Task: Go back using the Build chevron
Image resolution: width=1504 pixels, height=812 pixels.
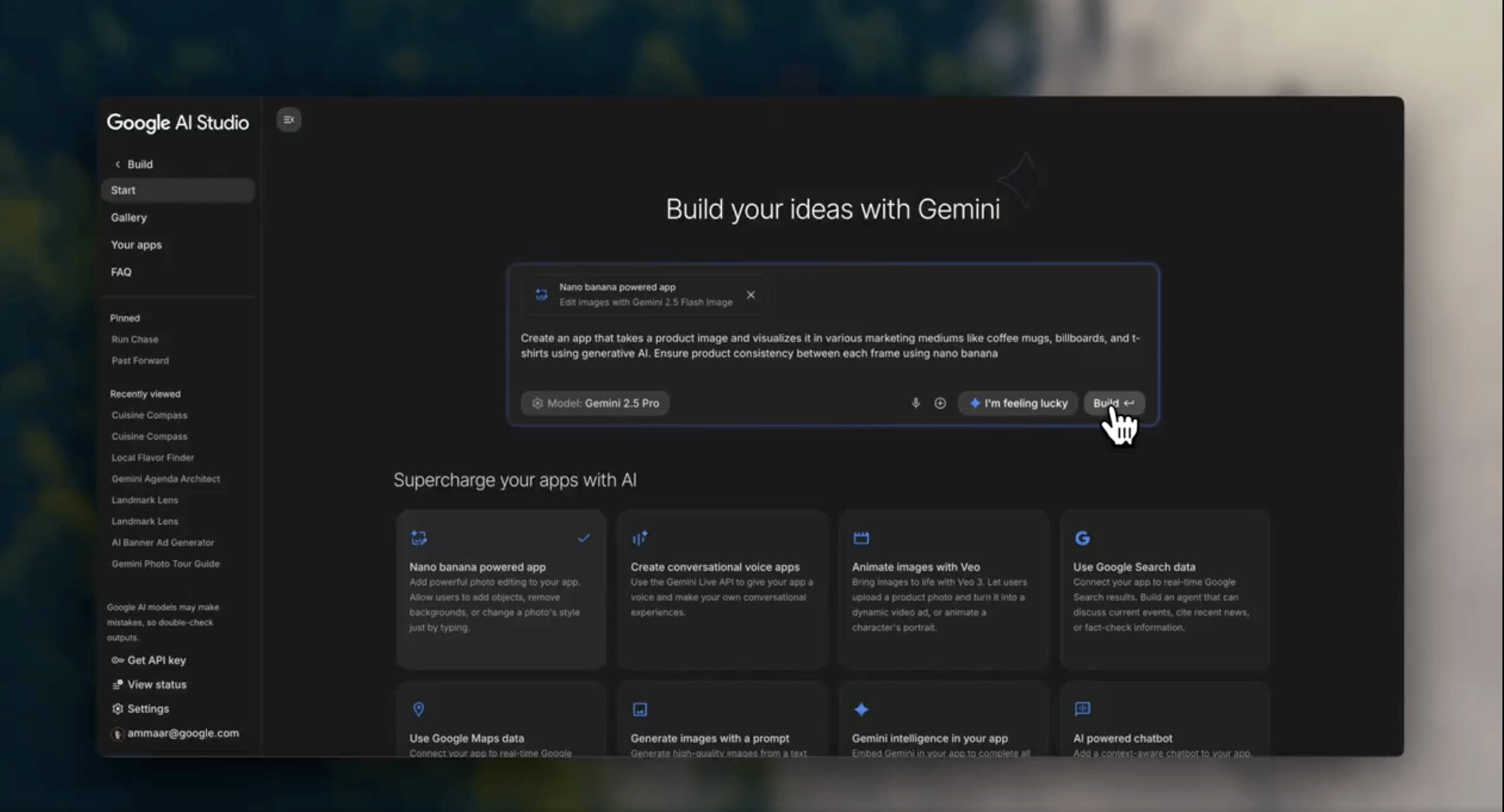Action: tap(118, 164)
